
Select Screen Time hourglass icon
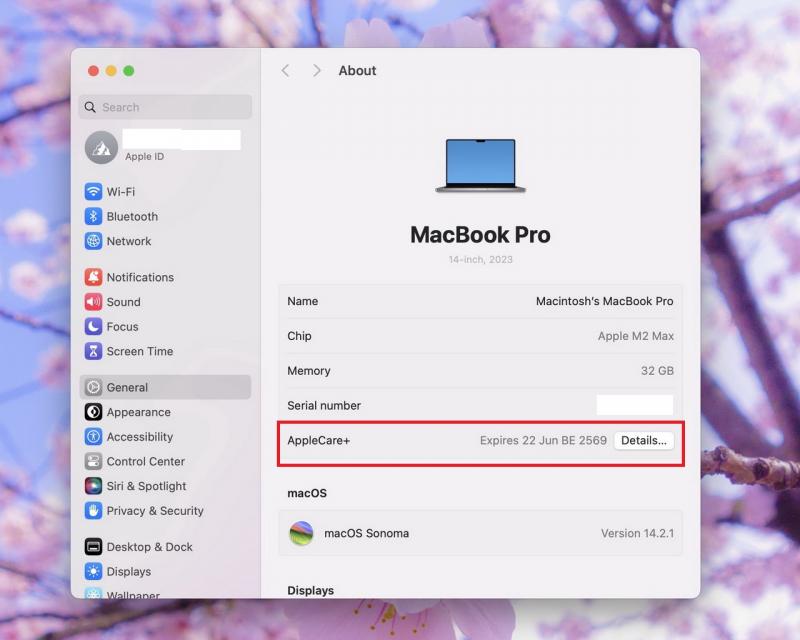click(x=93, y=352)
